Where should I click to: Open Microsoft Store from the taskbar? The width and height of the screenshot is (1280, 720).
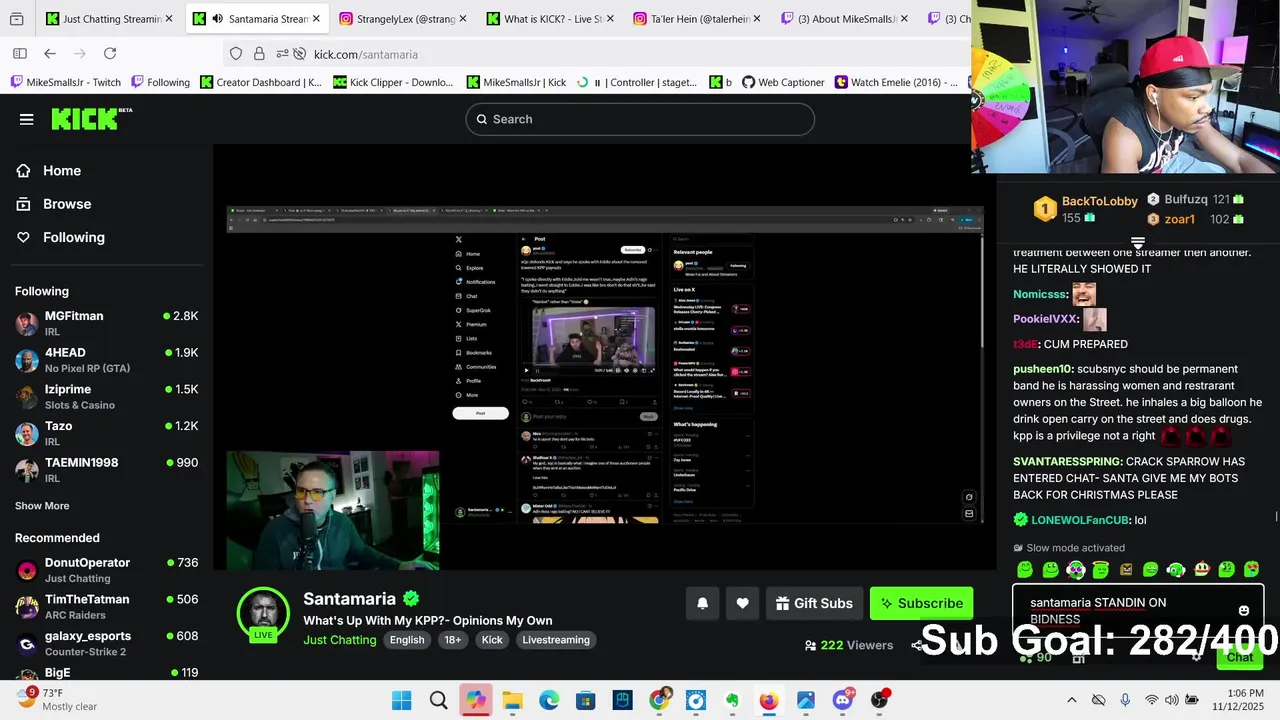[586, 700]
